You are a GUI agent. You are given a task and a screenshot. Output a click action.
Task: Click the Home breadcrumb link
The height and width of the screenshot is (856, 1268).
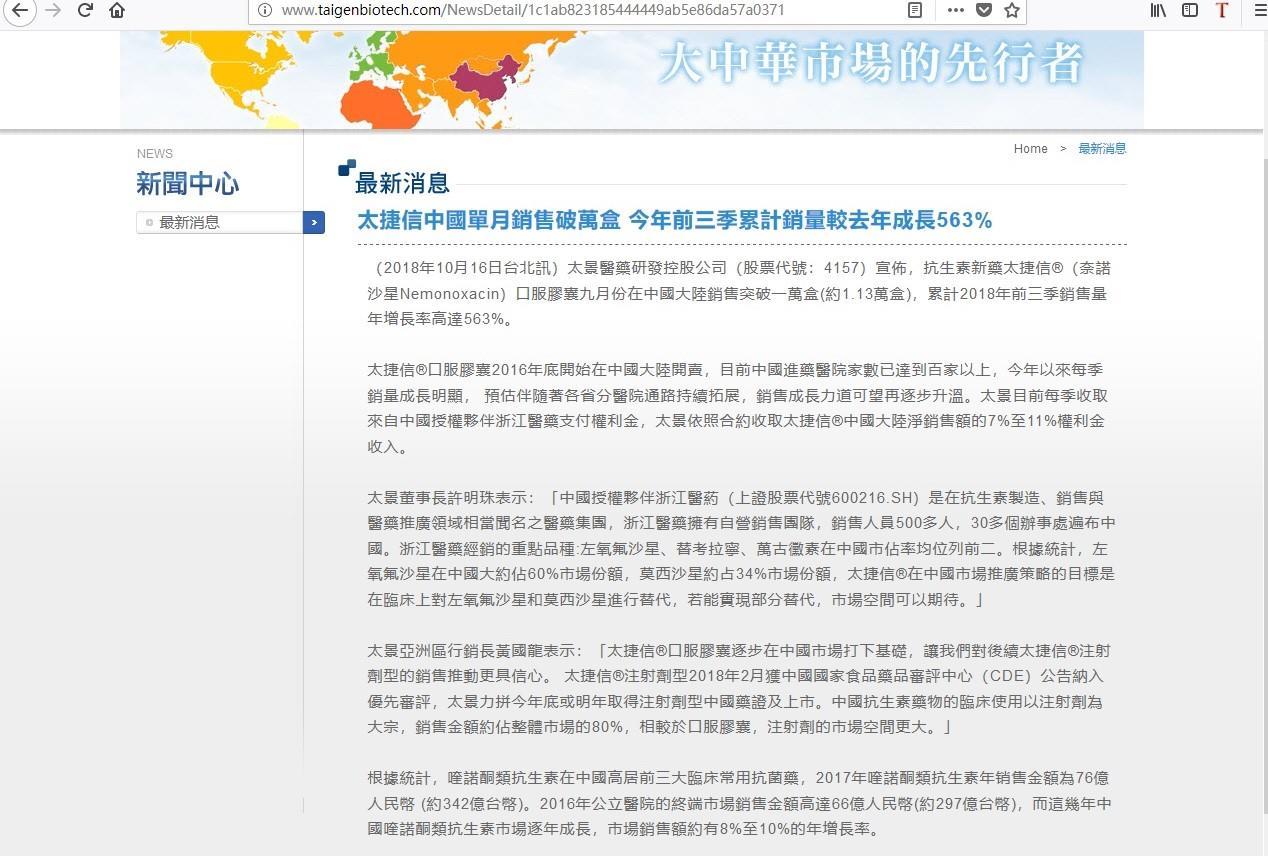(1030, 149)
